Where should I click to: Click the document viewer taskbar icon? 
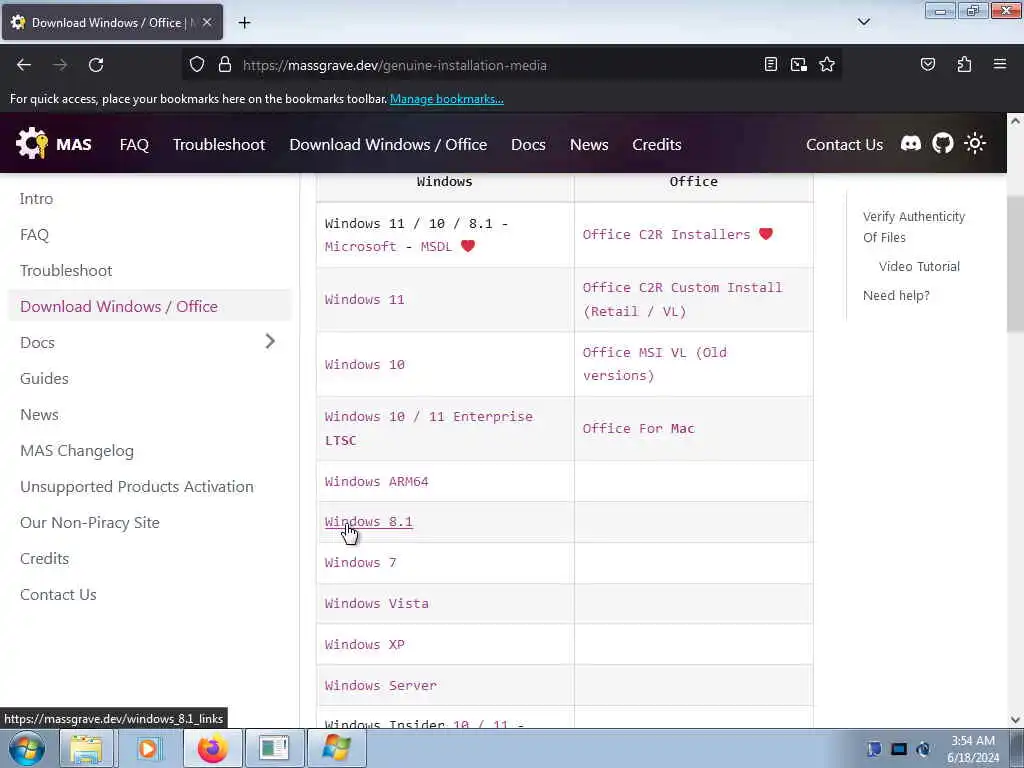pos(274,748)
